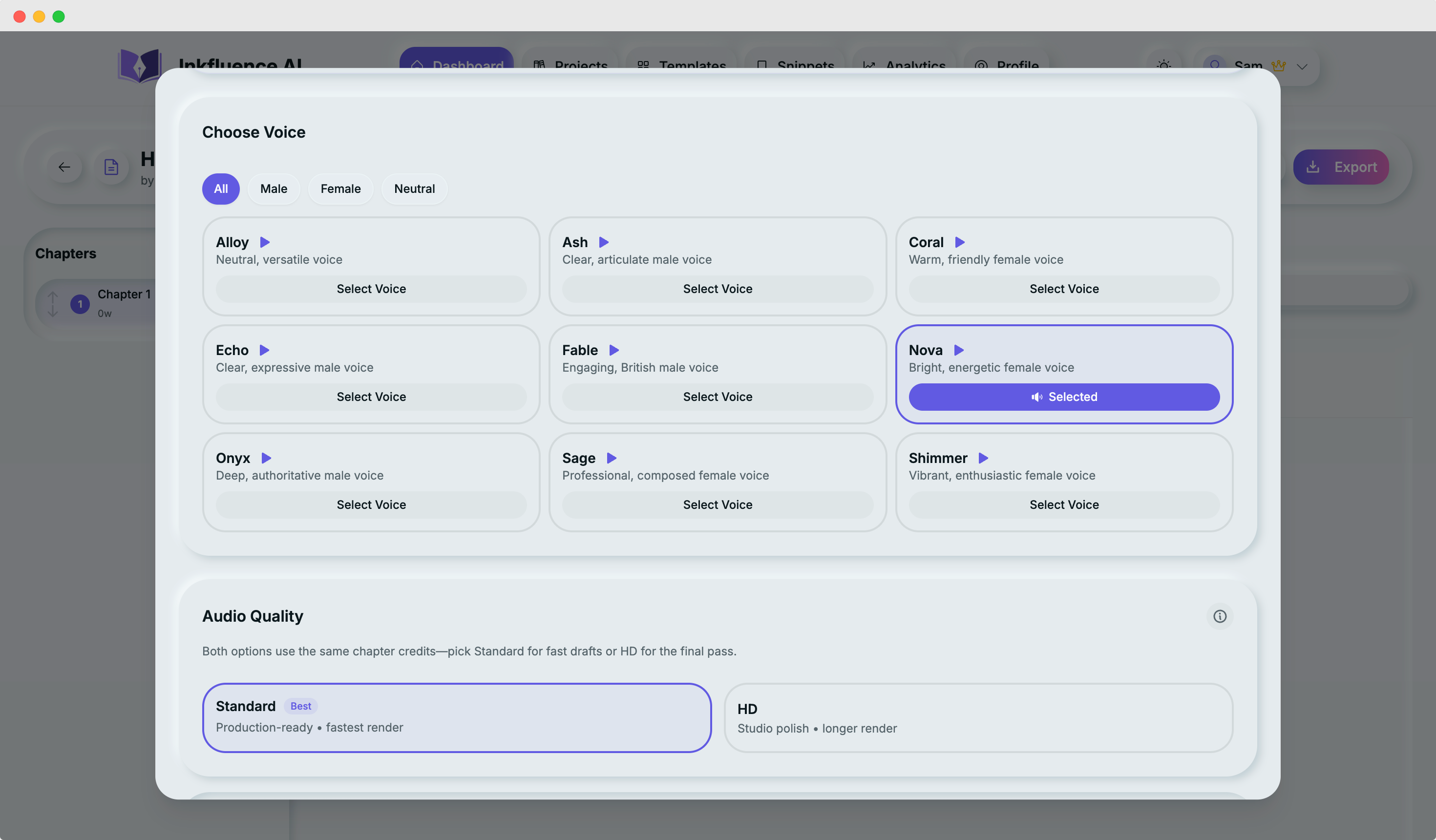Screen dimensions: 1436x840
Task: Select Voice for Sage
Action: (x=718, y=504)
